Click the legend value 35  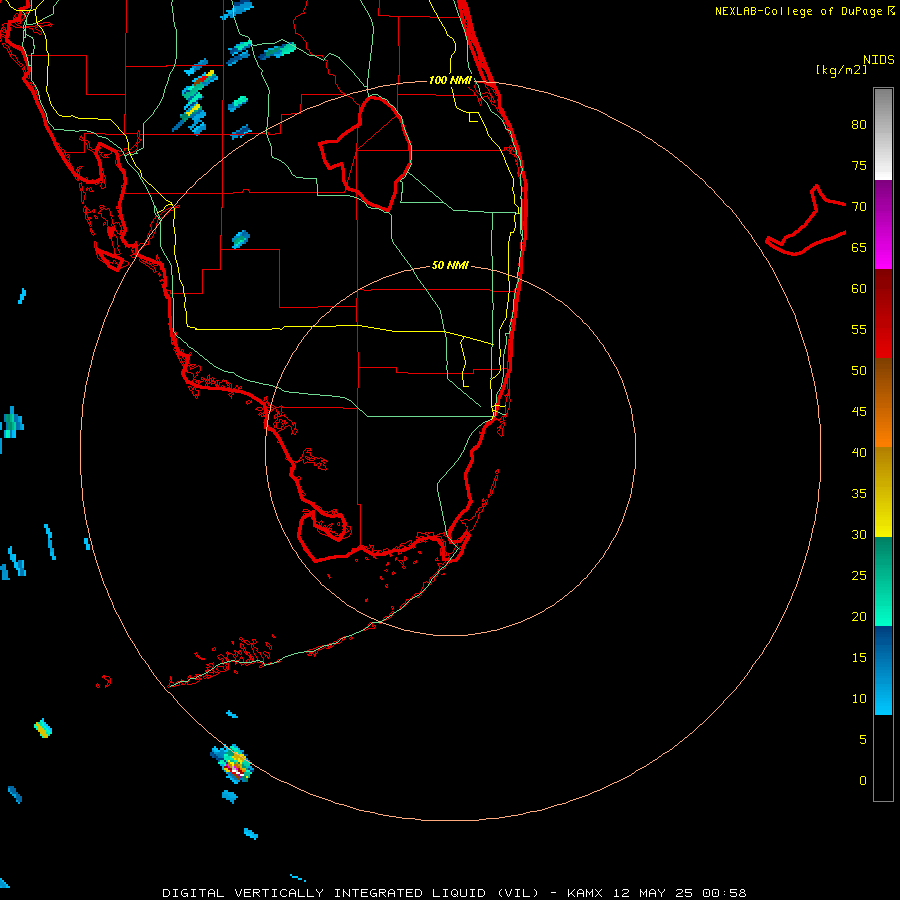coord(859,494)
